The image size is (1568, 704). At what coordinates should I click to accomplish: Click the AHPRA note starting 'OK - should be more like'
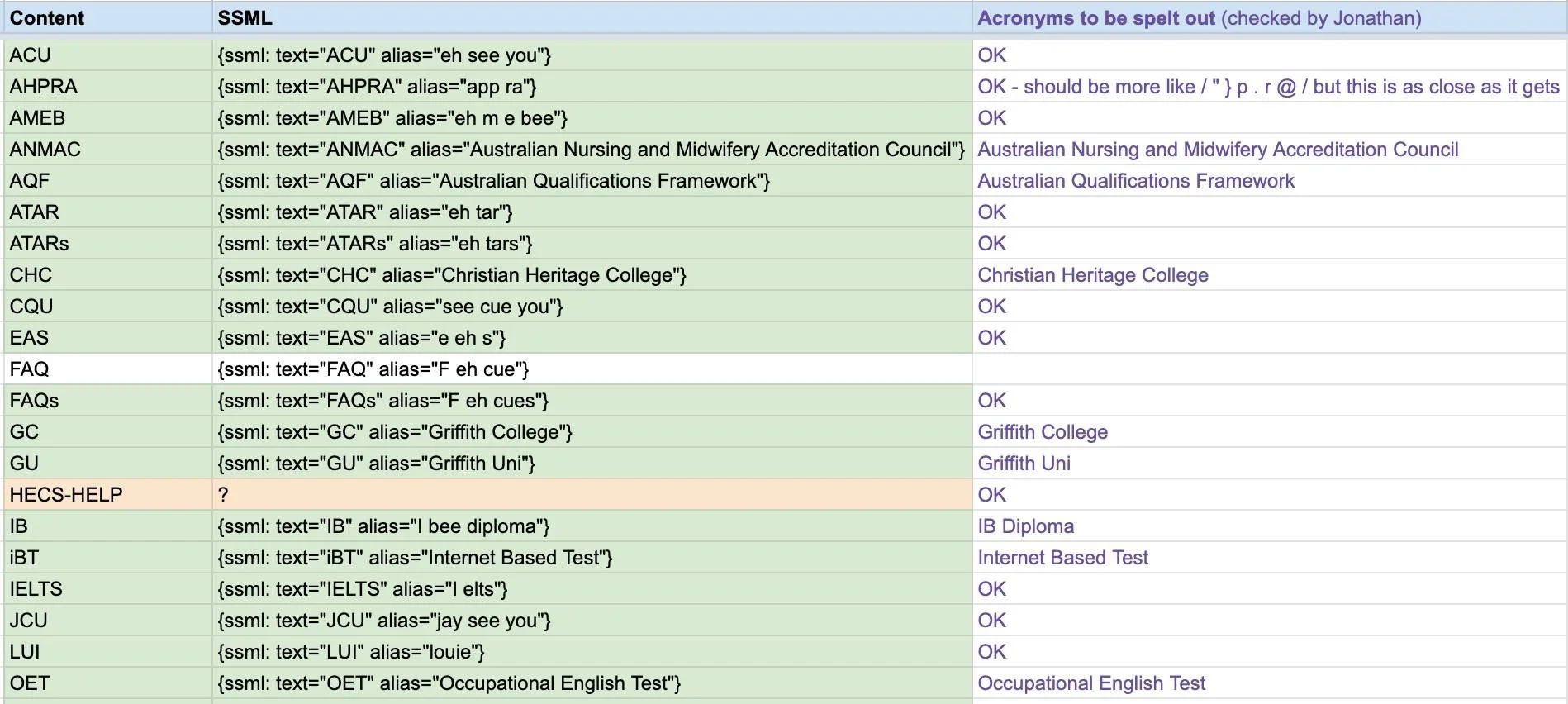click(1269, 87)
